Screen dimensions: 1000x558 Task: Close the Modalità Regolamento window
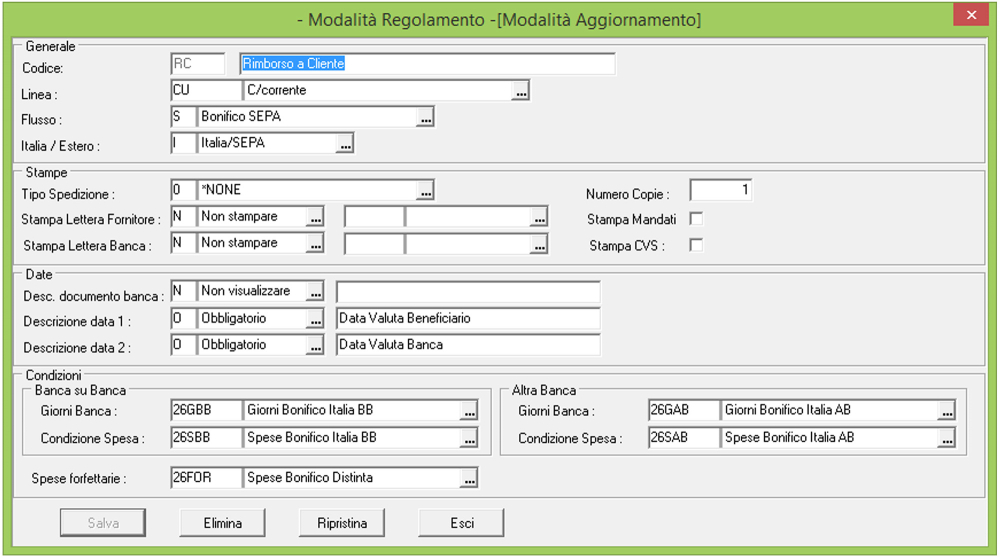(970, 17)
